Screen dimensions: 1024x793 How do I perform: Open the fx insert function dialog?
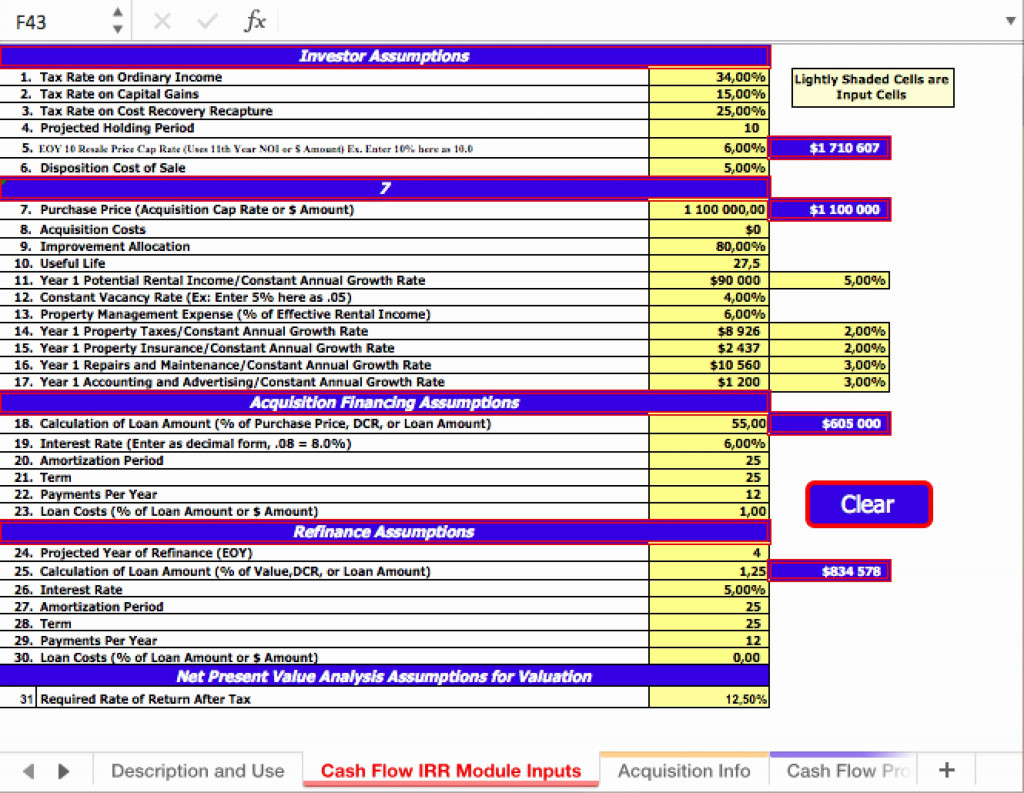coord(255,21)
